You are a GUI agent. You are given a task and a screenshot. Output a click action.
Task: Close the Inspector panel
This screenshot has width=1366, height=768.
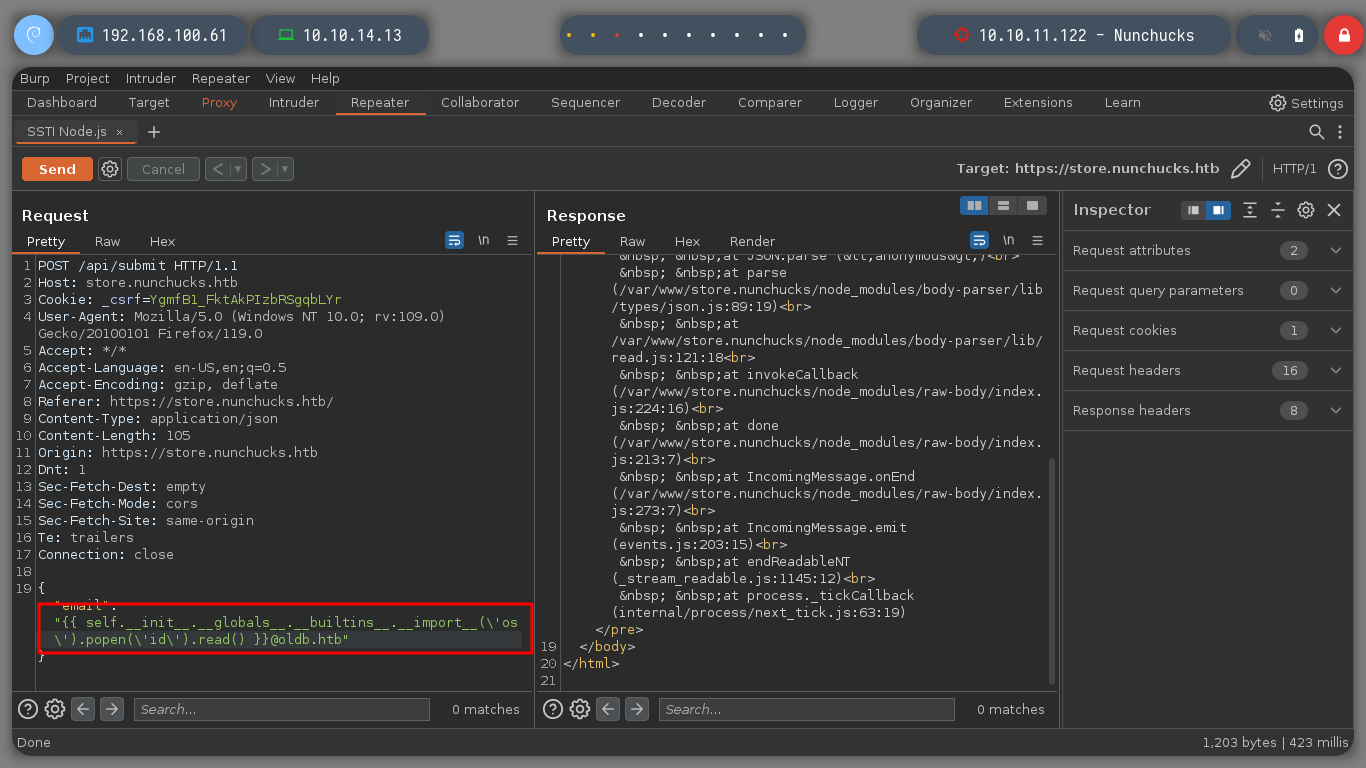1334,210
